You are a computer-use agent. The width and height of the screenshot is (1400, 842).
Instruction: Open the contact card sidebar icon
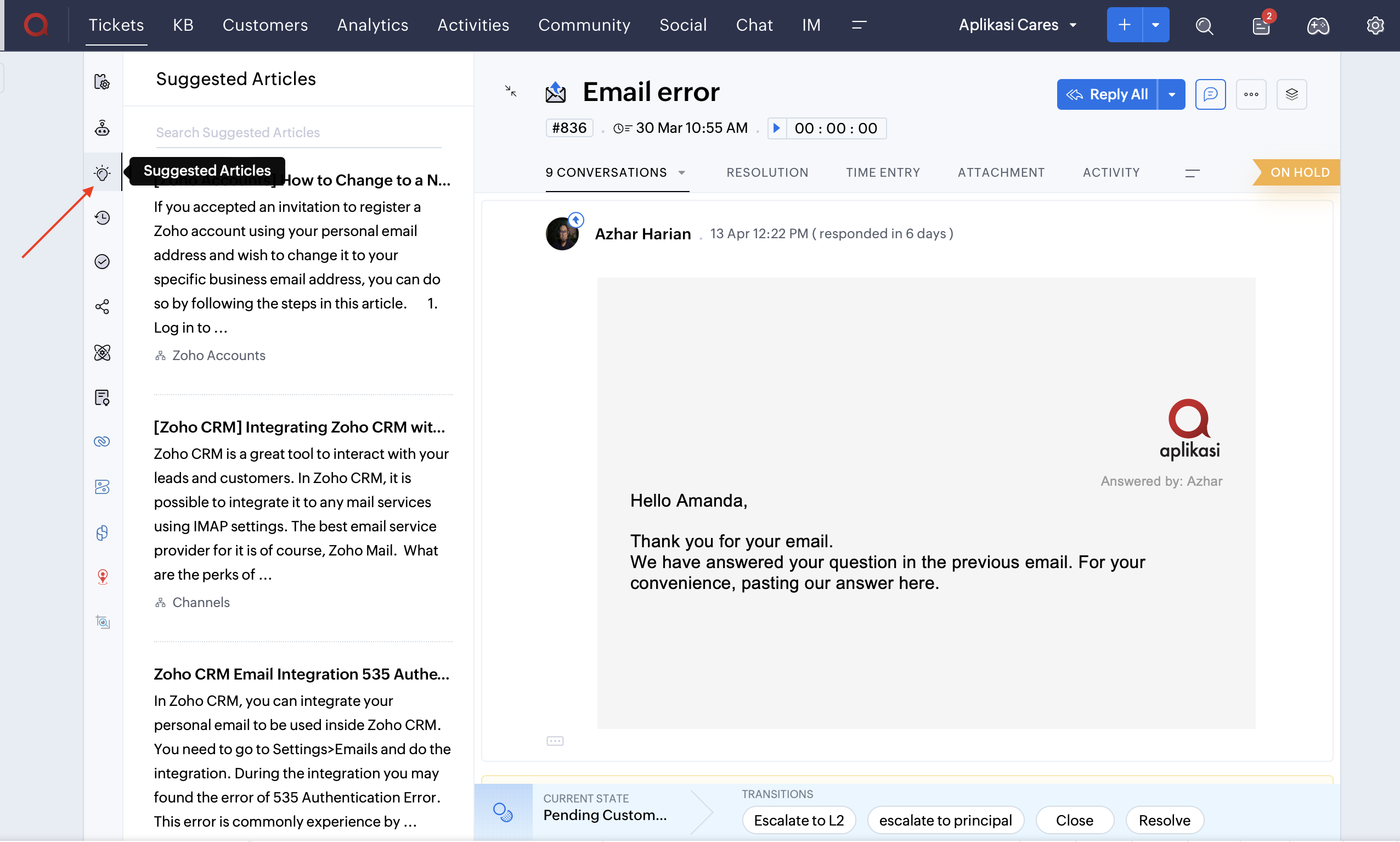click(102, 487)
